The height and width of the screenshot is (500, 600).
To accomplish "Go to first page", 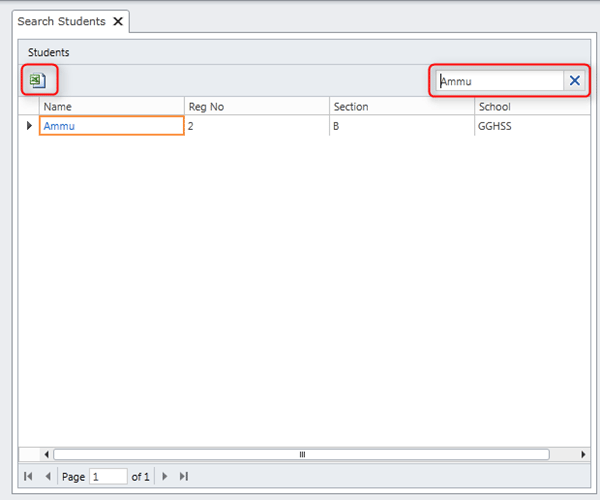I will 28,476.
